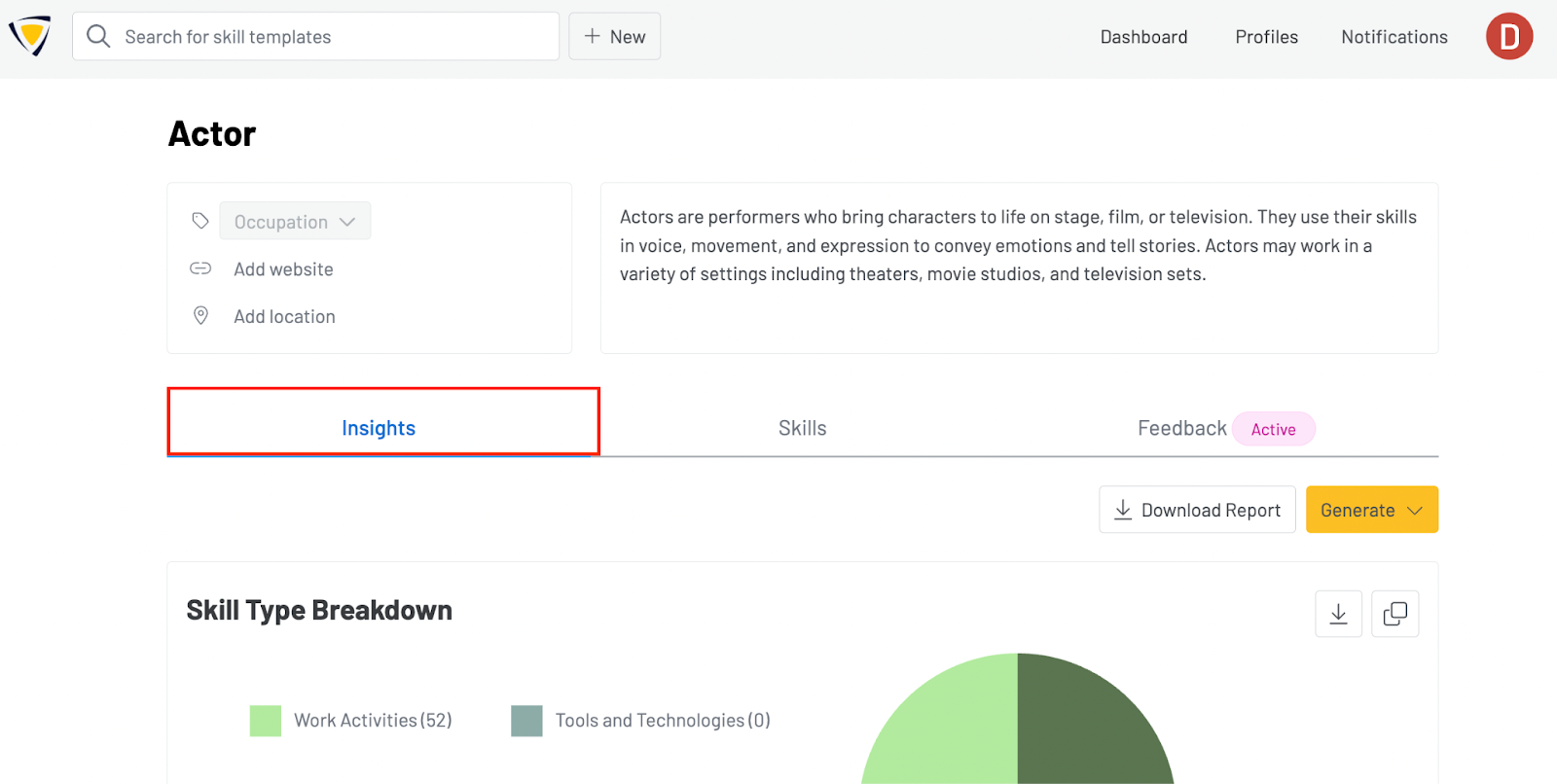
Task: Click the dark green pie chart slice
Action: click(x=1090, y=730)
